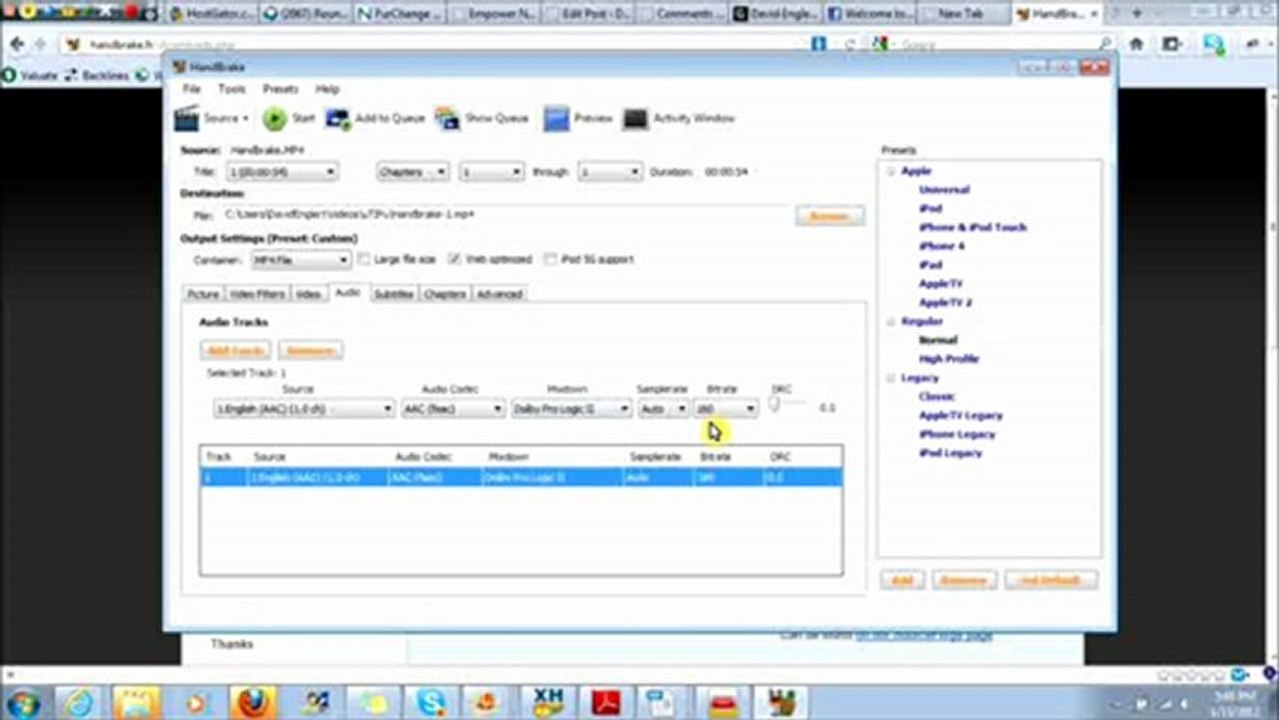Open the Audio Codec AAC dropdown
This screenshot has height=720, width=1279.
click(453, 408)
